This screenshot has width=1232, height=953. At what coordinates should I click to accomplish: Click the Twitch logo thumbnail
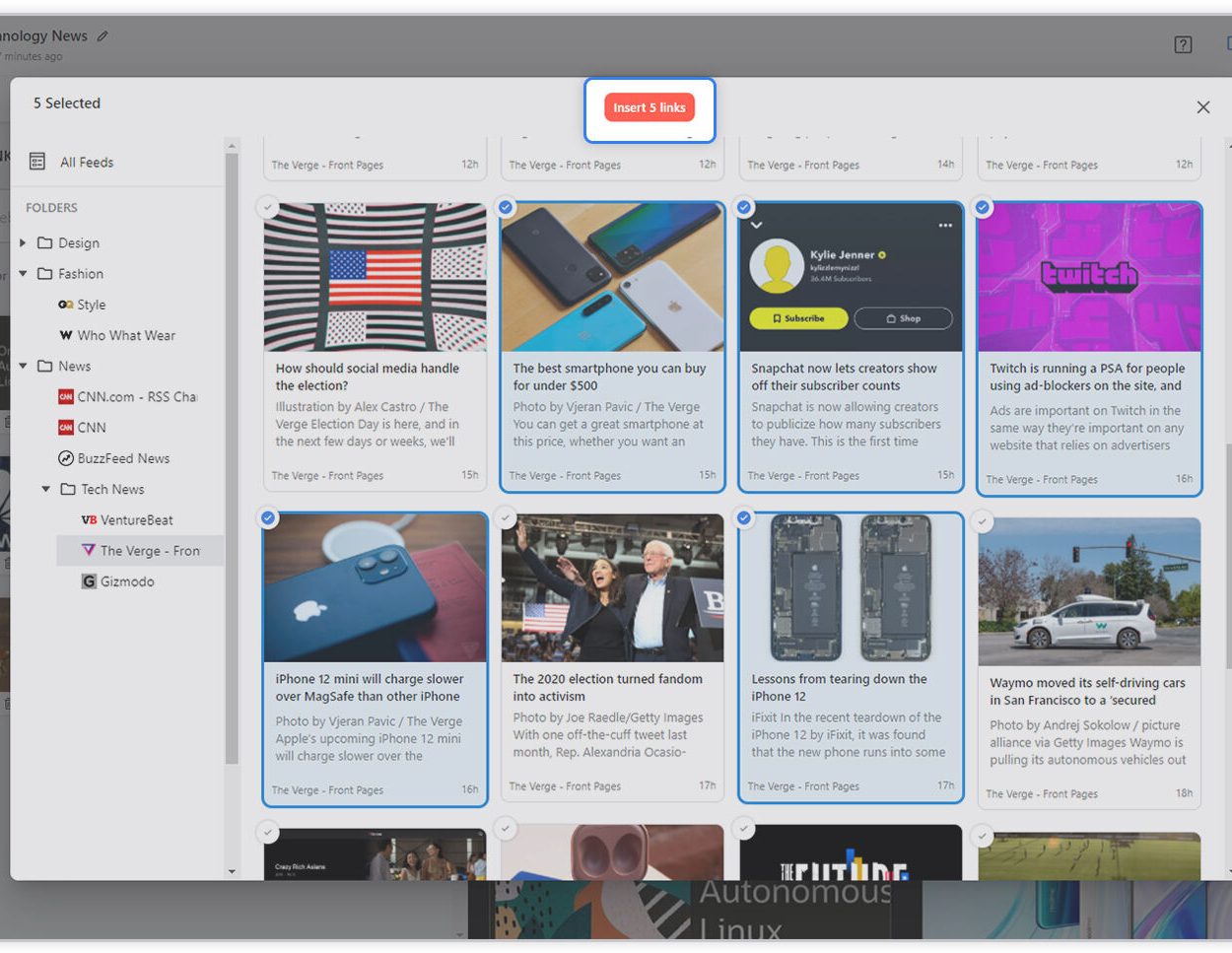pyautogui.click(x=1089, y=277)
